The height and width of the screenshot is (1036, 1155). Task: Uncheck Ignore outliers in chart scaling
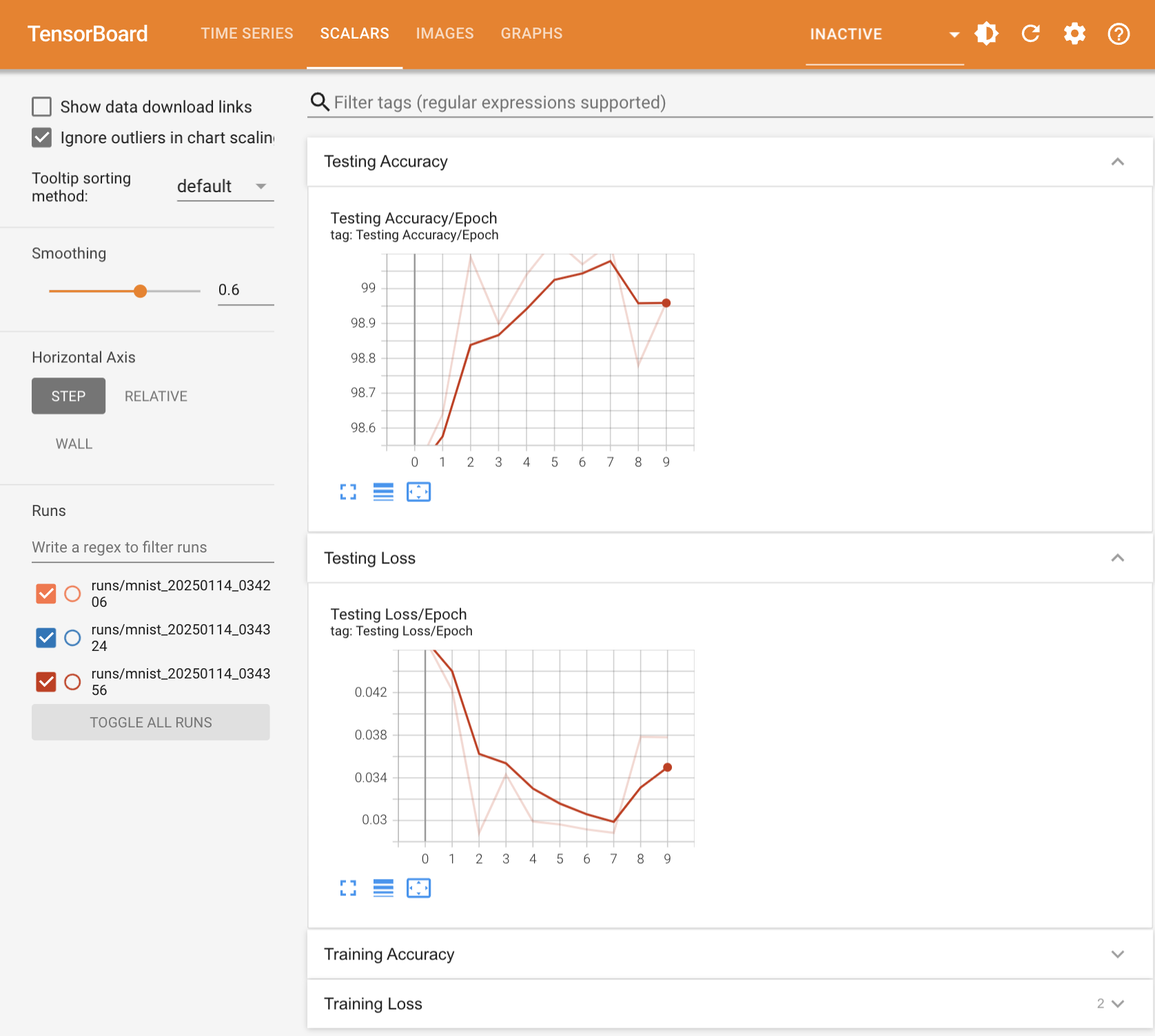pos(42,138)
